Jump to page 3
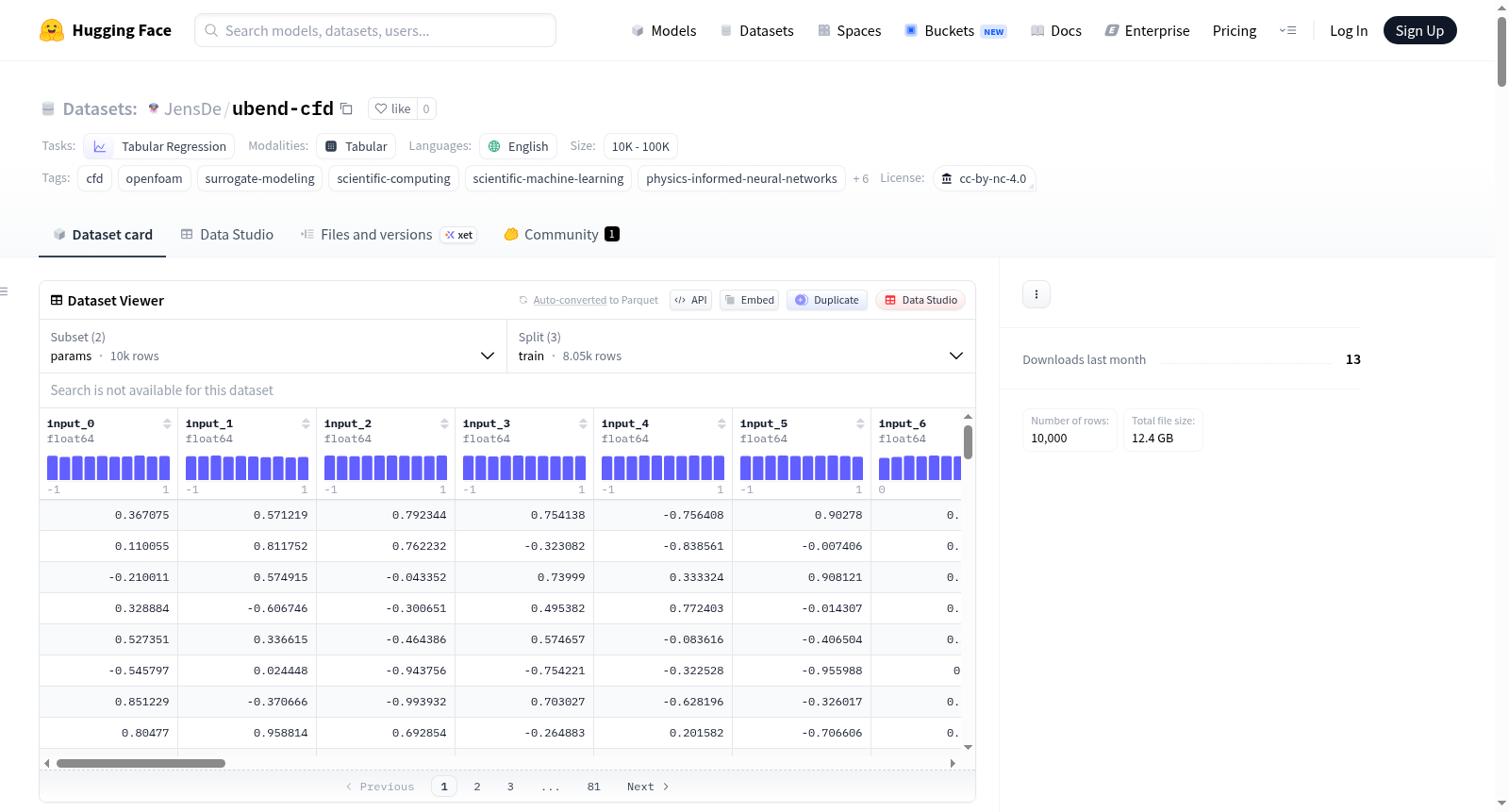Image resolution: width=1509 pixels, height=812 pixels. point(510,787)
